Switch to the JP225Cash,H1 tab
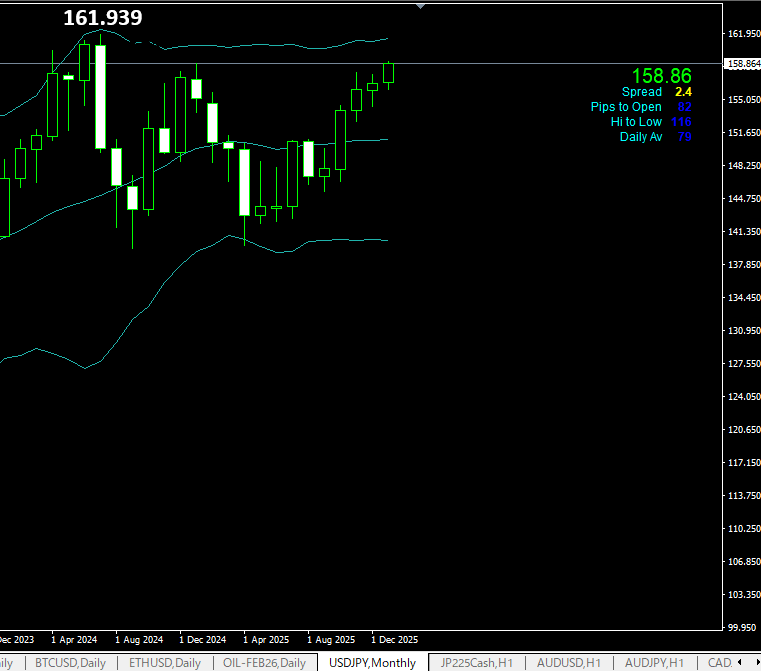Viewport: 761px width, 671px height. (476, 662)
